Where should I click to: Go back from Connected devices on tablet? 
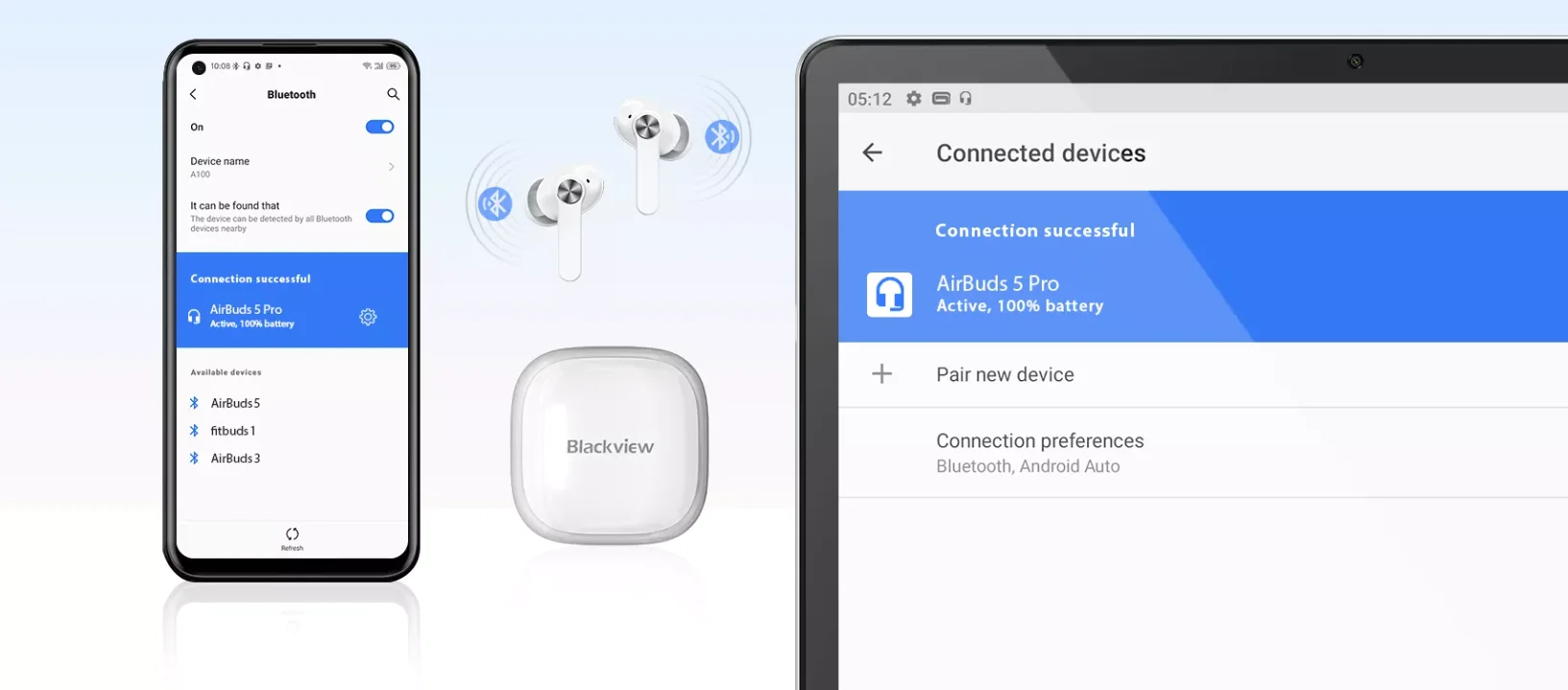click(x=872, y=153)
